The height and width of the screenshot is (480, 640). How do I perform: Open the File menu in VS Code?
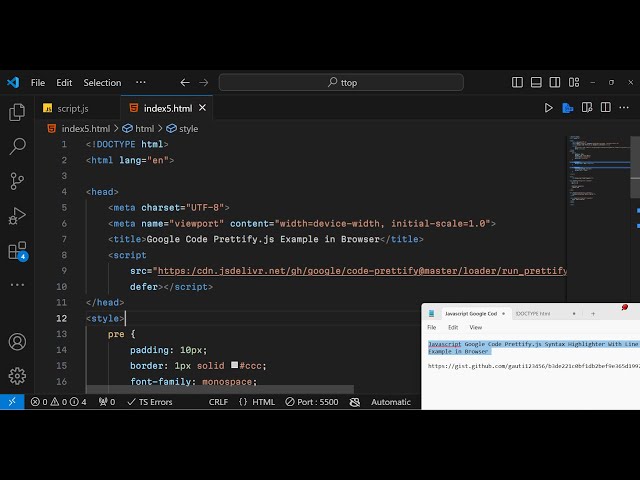[x=38, y=83]
